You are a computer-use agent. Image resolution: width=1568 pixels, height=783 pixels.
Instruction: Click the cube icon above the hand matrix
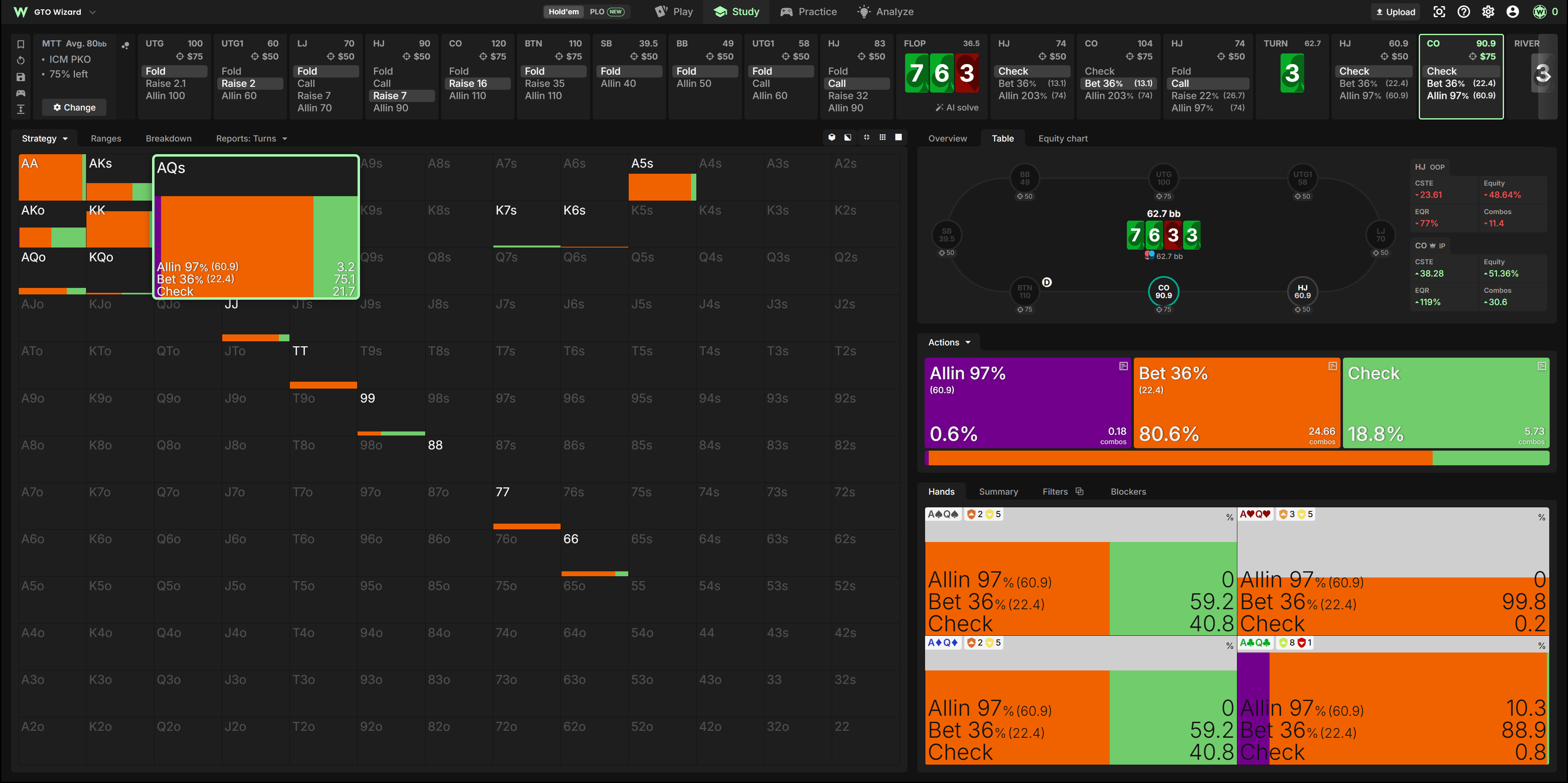click(831, 137)
